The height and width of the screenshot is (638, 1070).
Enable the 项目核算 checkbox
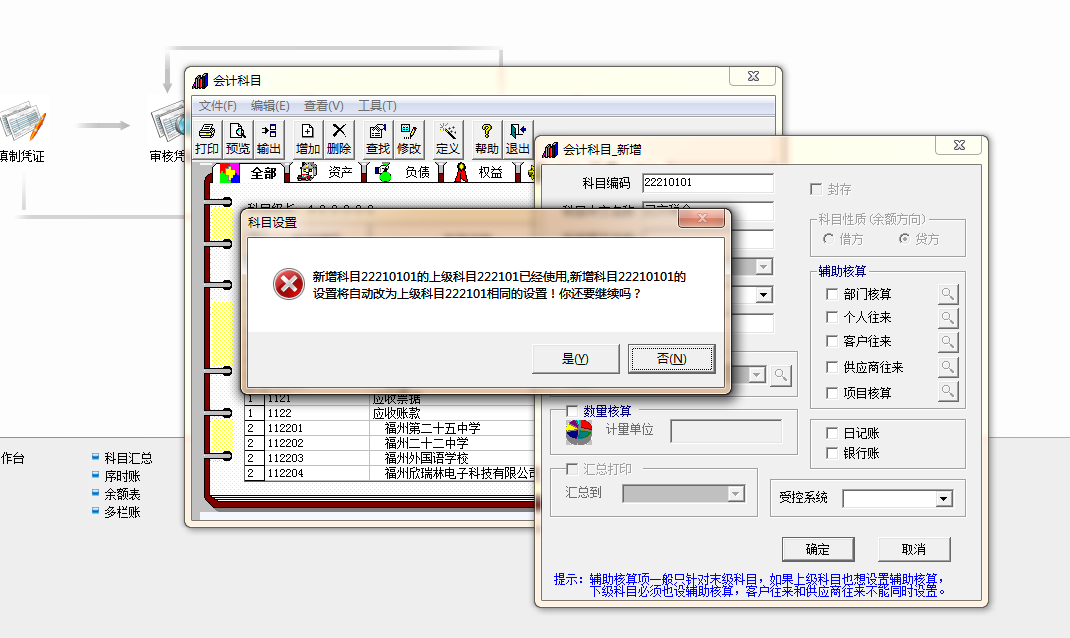tap(832, 393)
